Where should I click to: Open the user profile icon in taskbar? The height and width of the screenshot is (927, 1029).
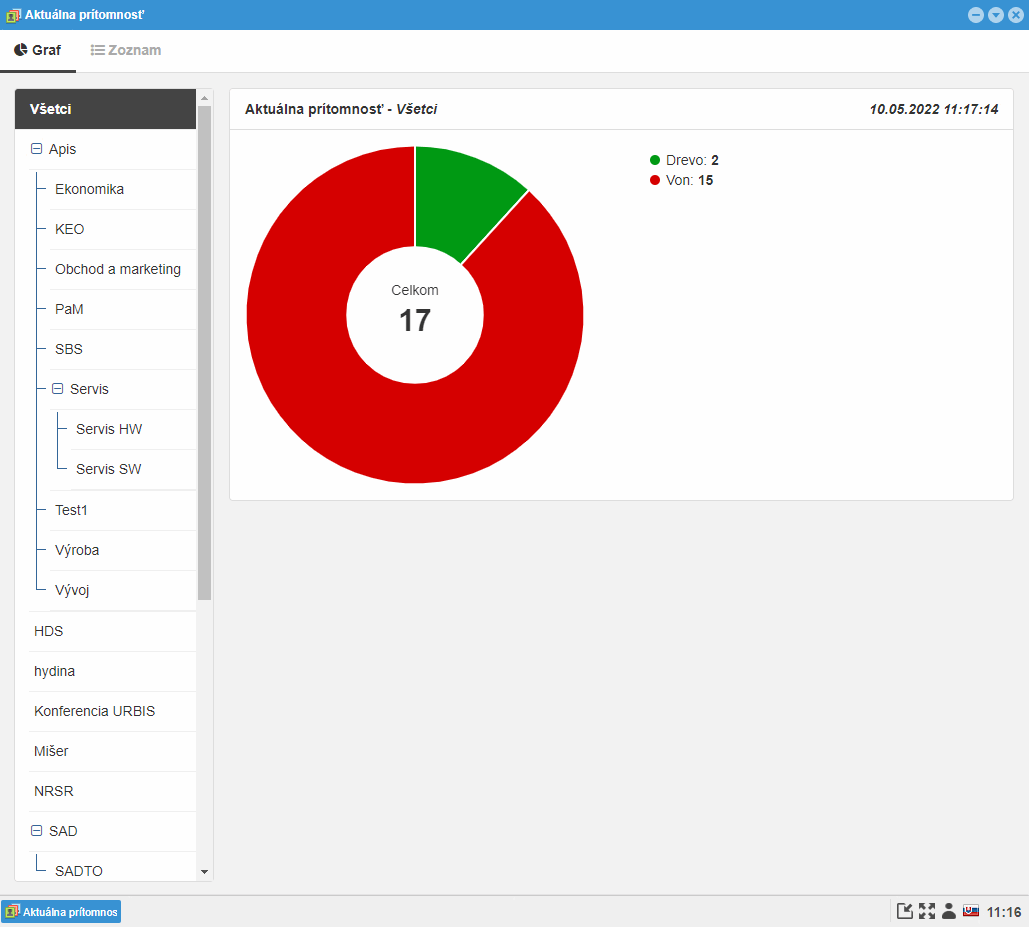pyautogui.click(x=949, y=911)
